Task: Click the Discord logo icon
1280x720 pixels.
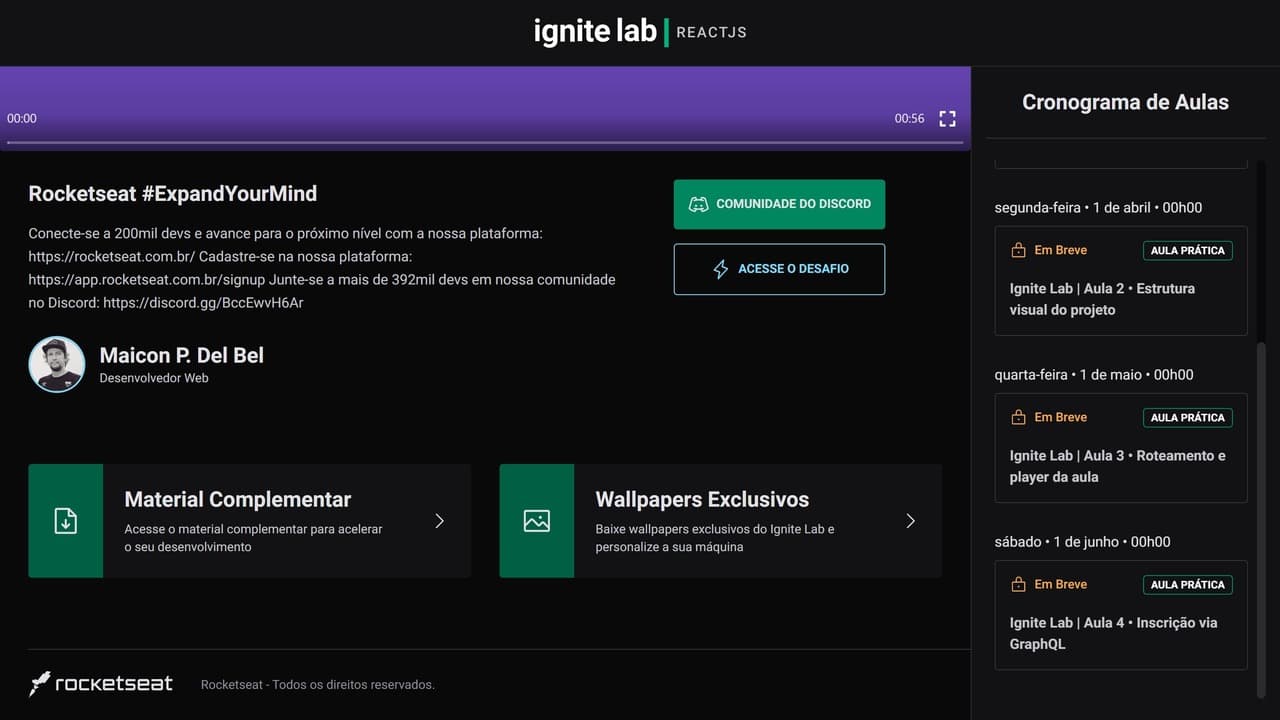Action: 699,204
